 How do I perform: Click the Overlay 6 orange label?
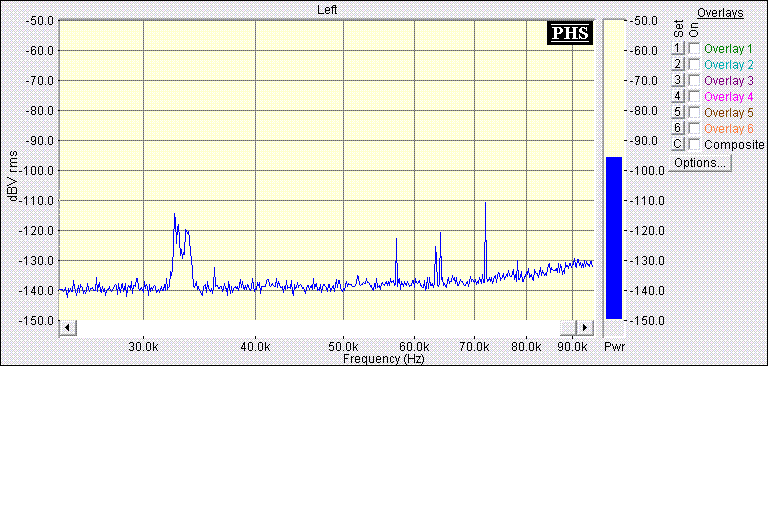tap(728, 128)
